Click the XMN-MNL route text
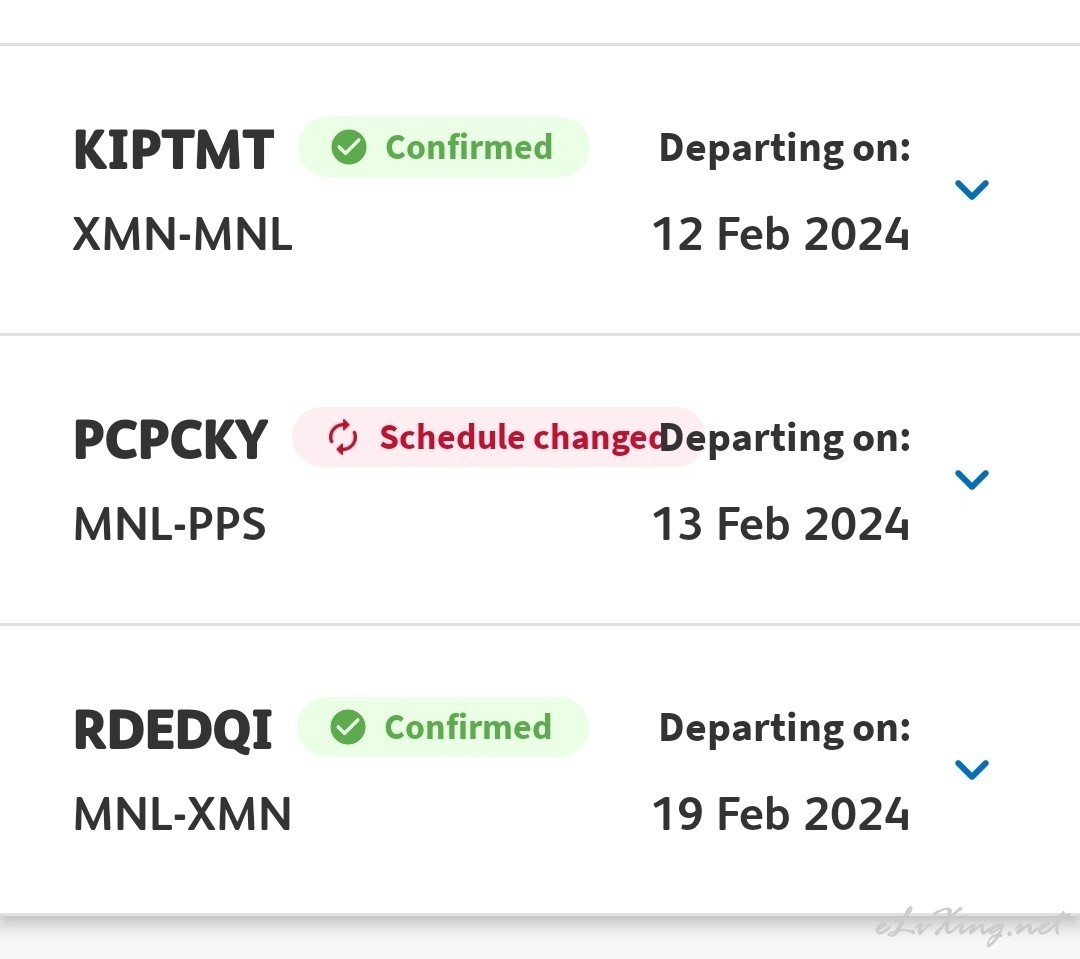Viewport: 1080px width, 959px height. [x=183, y=235]
